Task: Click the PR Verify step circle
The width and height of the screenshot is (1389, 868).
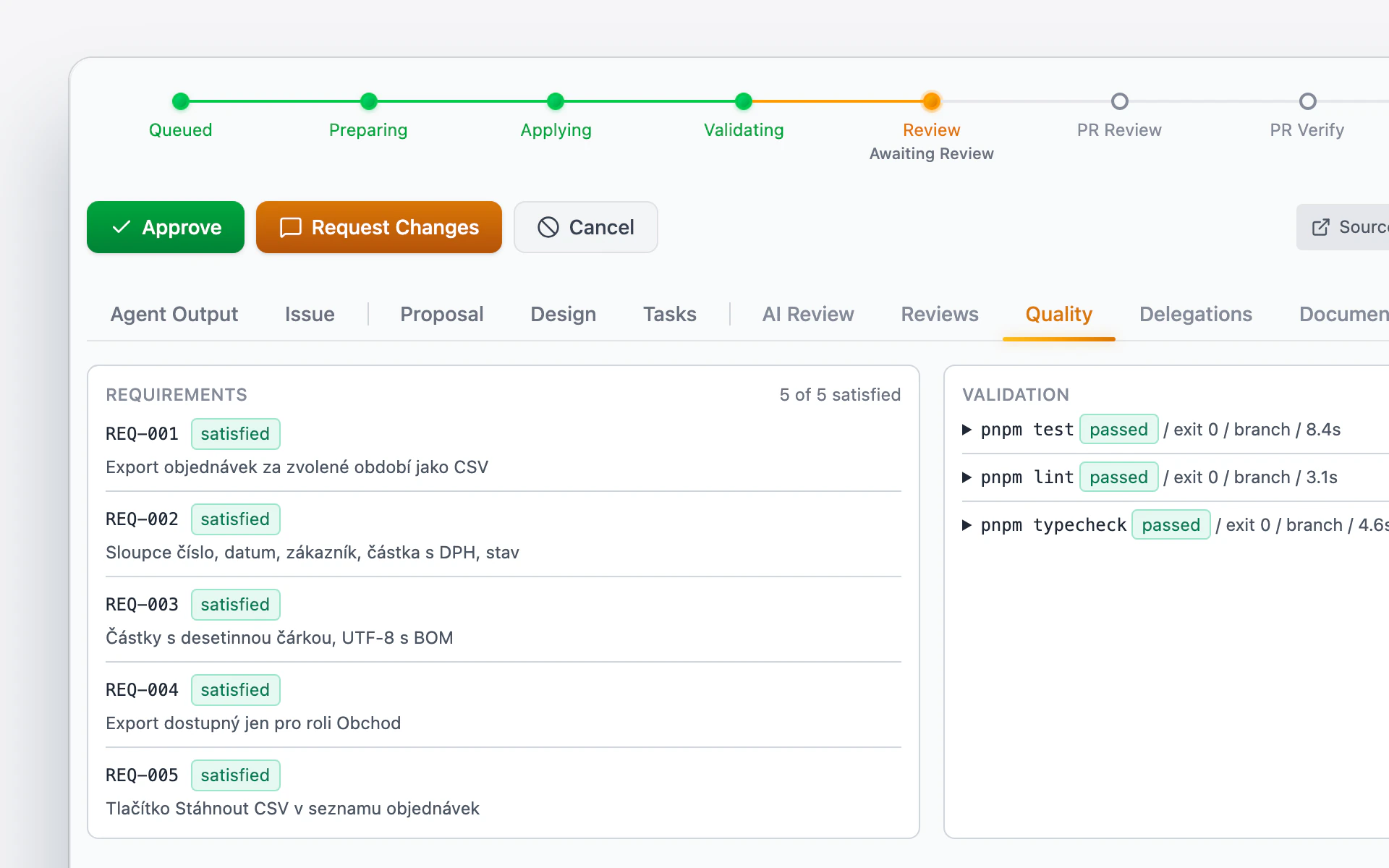Action: 1307,101
